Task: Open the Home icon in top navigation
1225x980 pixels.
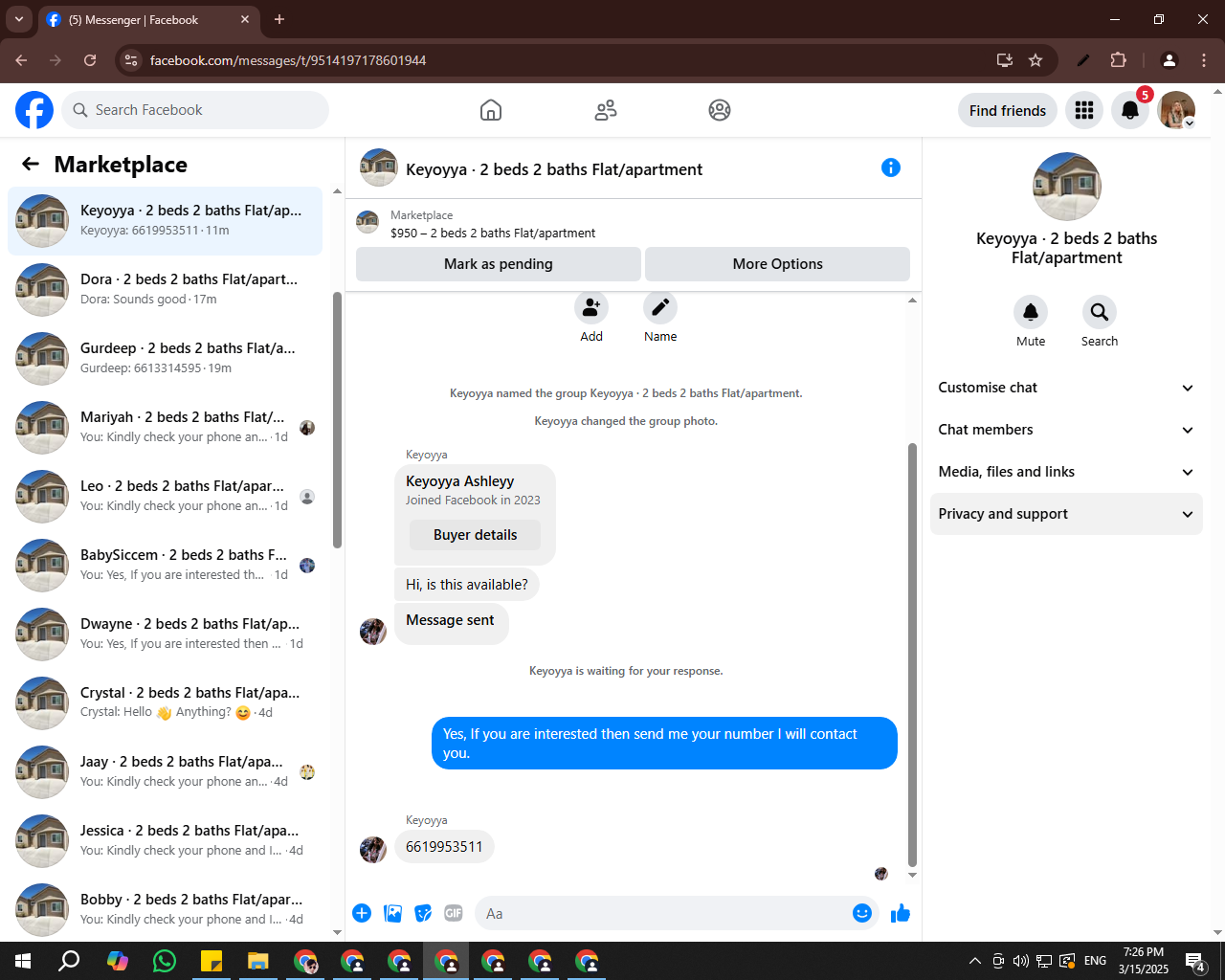Action: tap(491, 110)
